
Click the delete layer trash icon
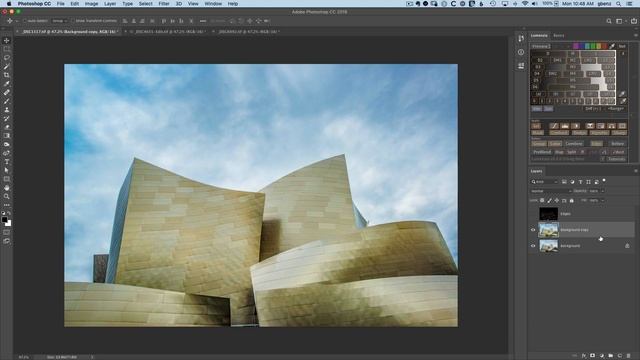click(629, 356)
